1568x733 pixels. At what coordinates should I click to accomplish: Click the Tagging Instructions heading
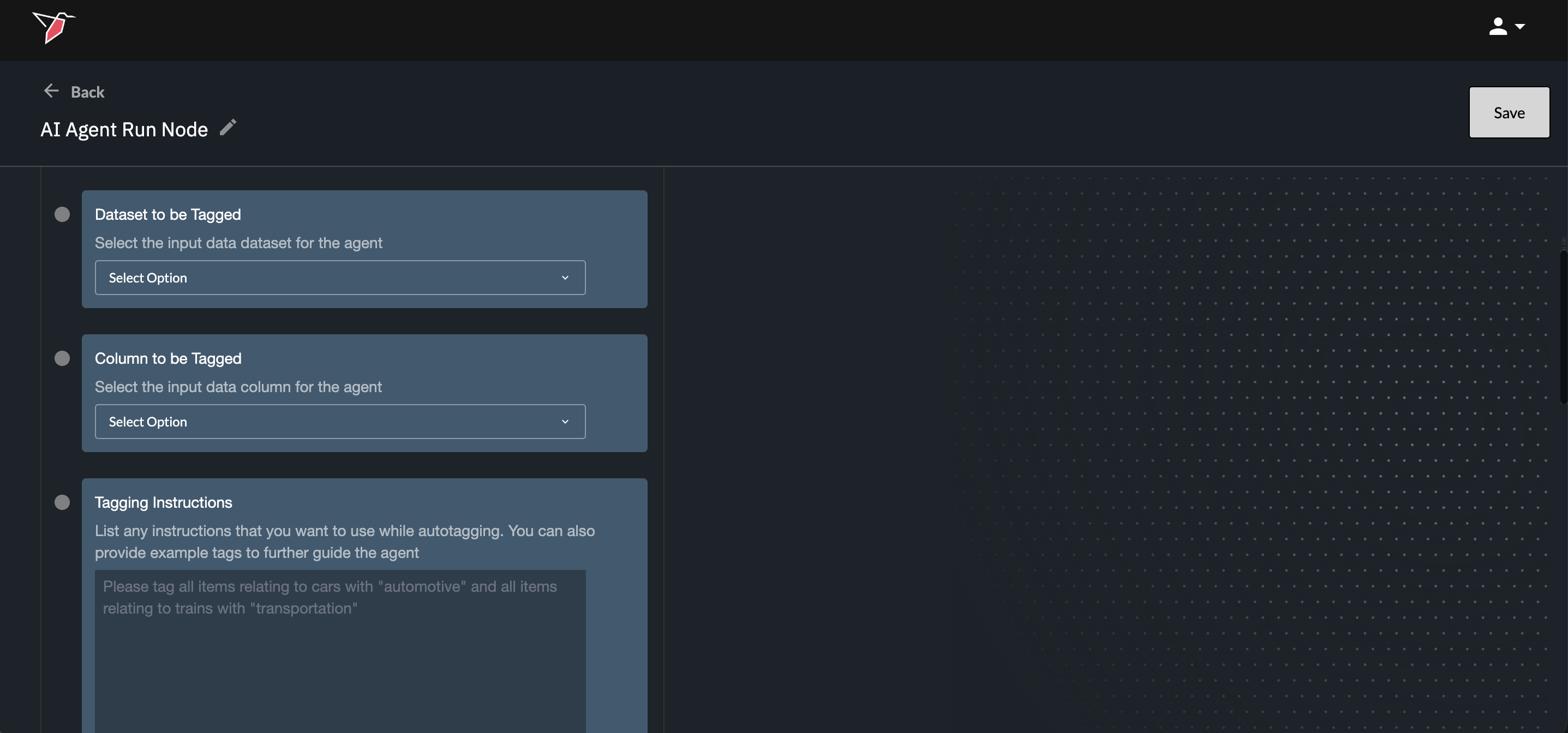163,502
